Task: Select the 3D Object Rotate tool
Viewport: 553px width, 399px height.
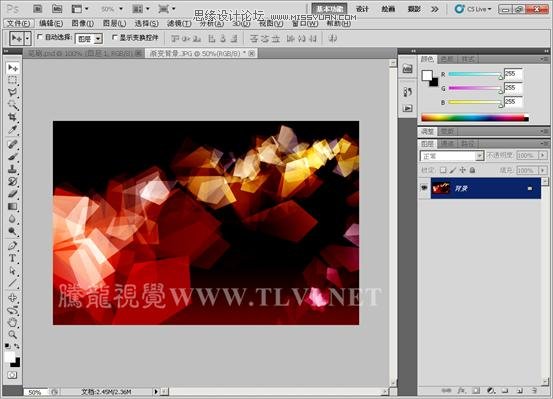Action: [x=13, y=297]
